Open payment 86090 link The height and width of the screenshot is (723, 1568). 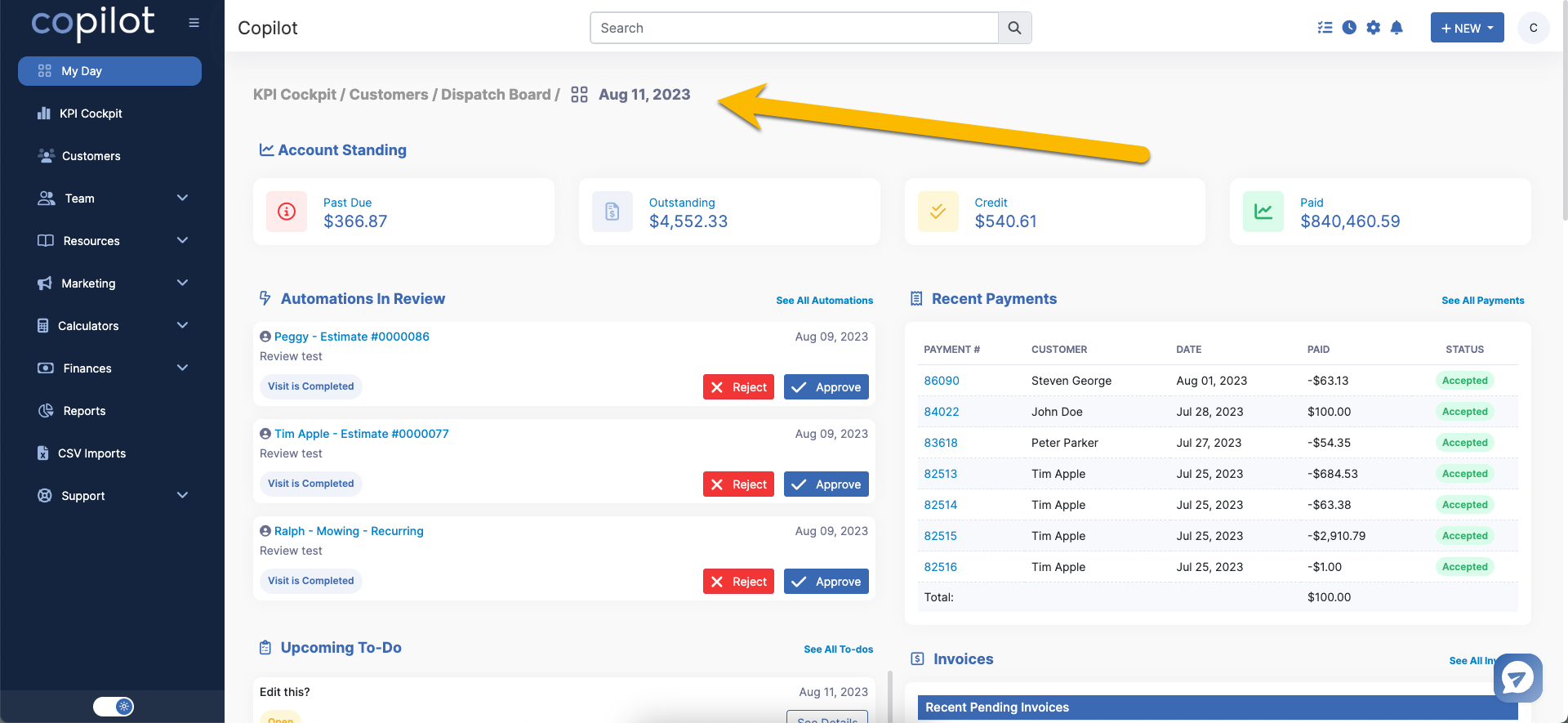(942, 381)
